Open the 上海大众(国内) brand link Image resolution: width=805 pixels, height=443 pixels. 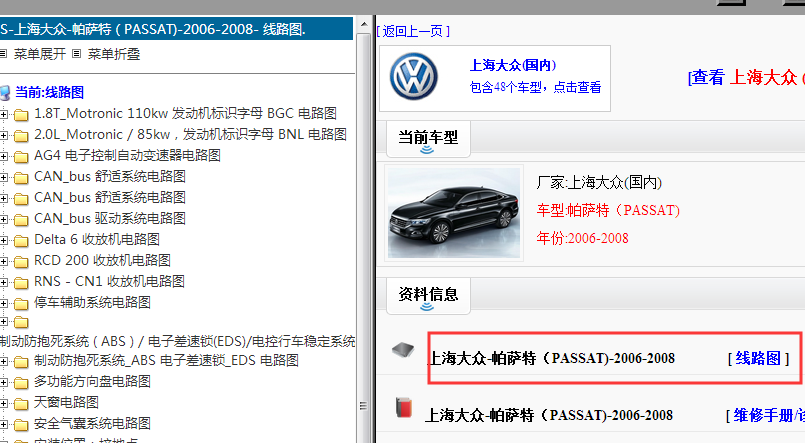(x=513, y=65)
